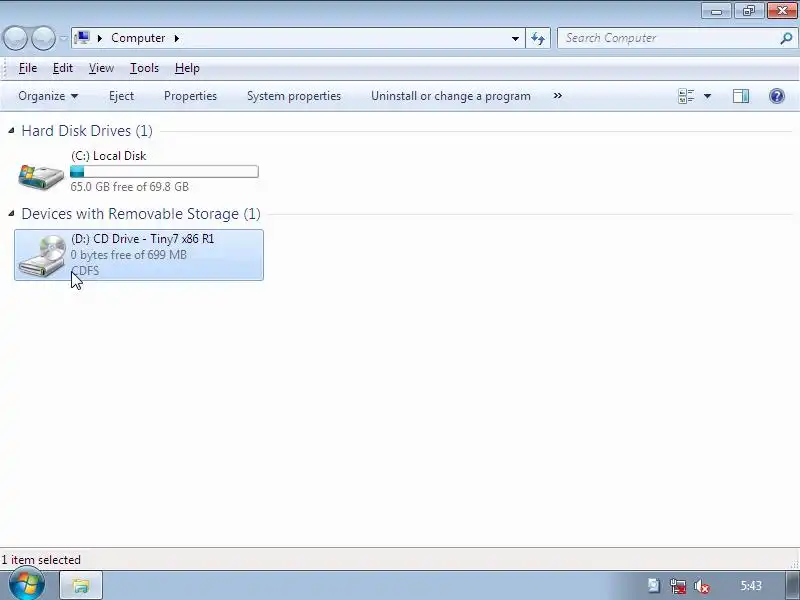Change view with the view icon
The width and height of the screenshot is (800, 600).
click(x=686, y=96)
